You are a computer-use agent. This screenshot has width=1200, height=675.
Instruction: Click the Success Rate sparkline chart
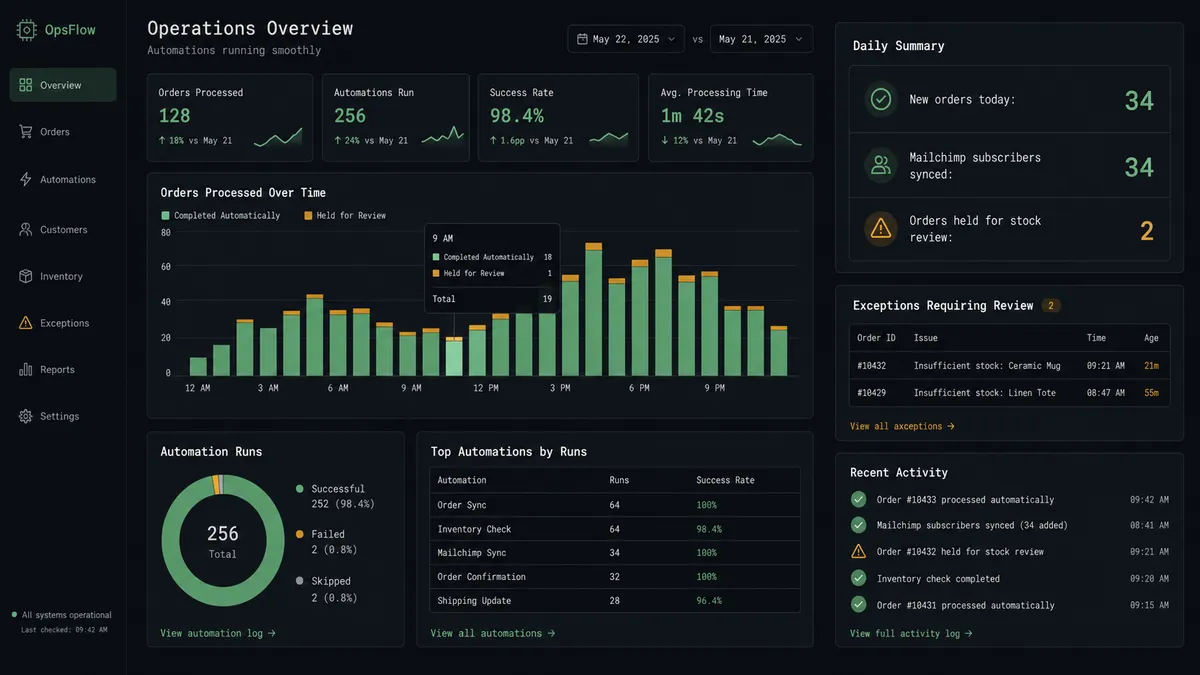pyautogui.click(x=609, y=138)
